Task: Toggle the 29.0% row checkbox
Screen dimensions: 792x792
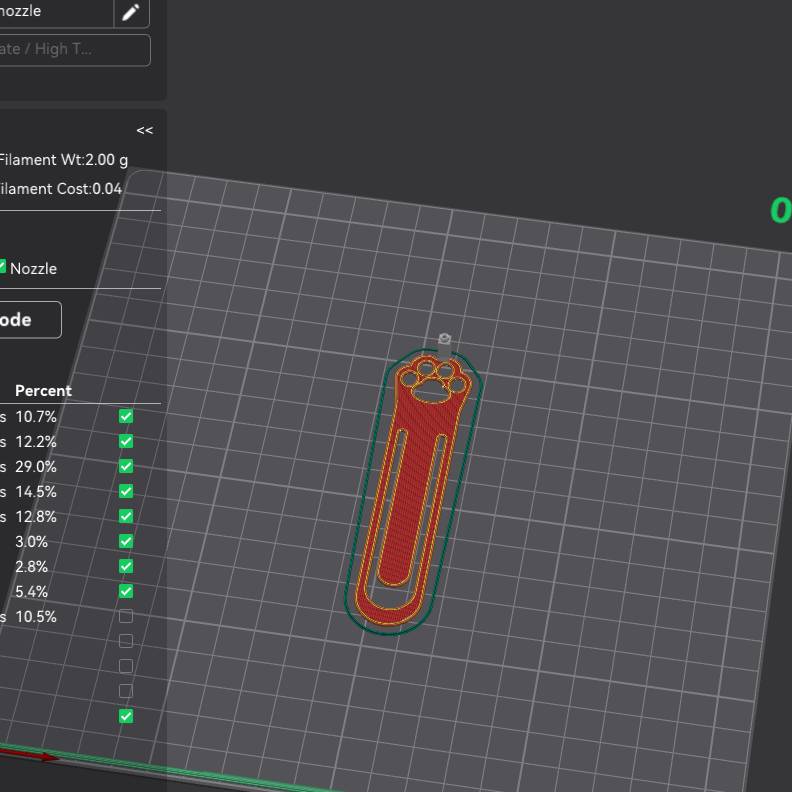Action: click(x=126, y=466)
